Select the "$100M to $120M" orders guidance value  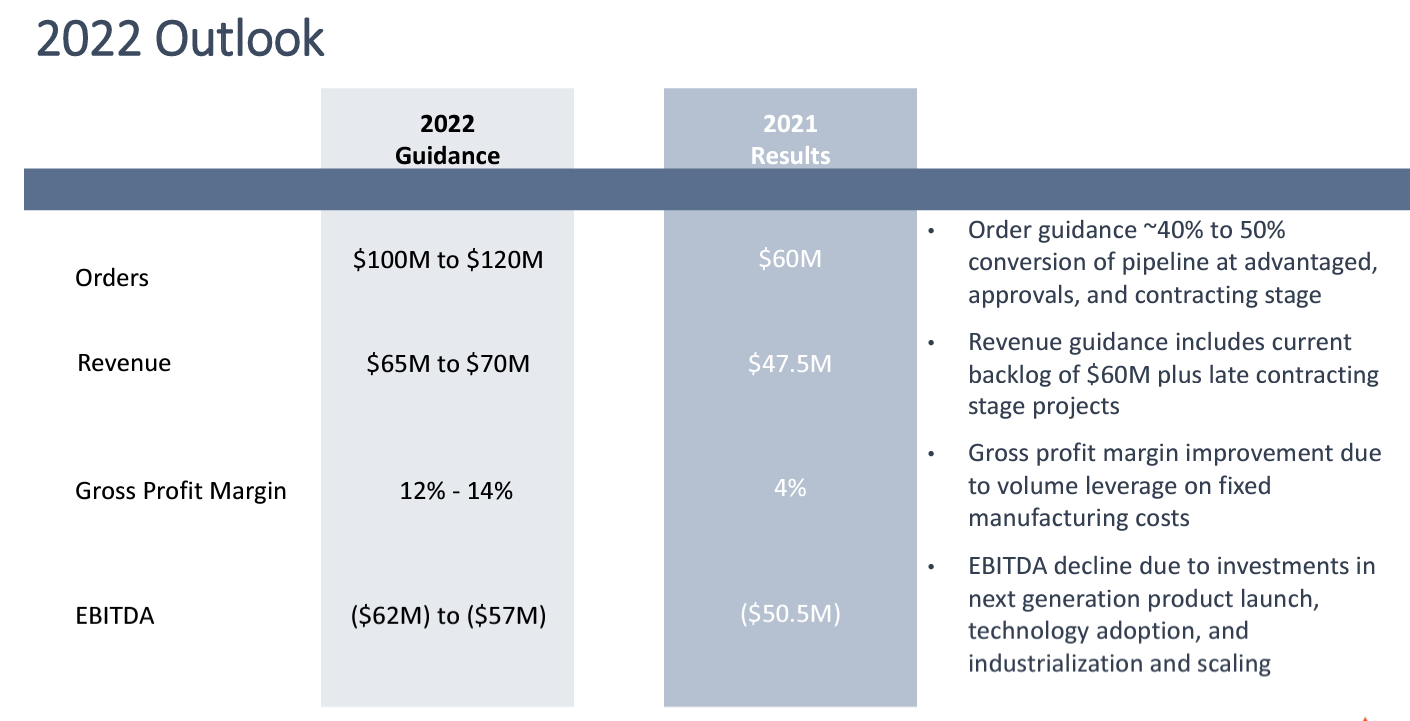(x=448, y=260)
